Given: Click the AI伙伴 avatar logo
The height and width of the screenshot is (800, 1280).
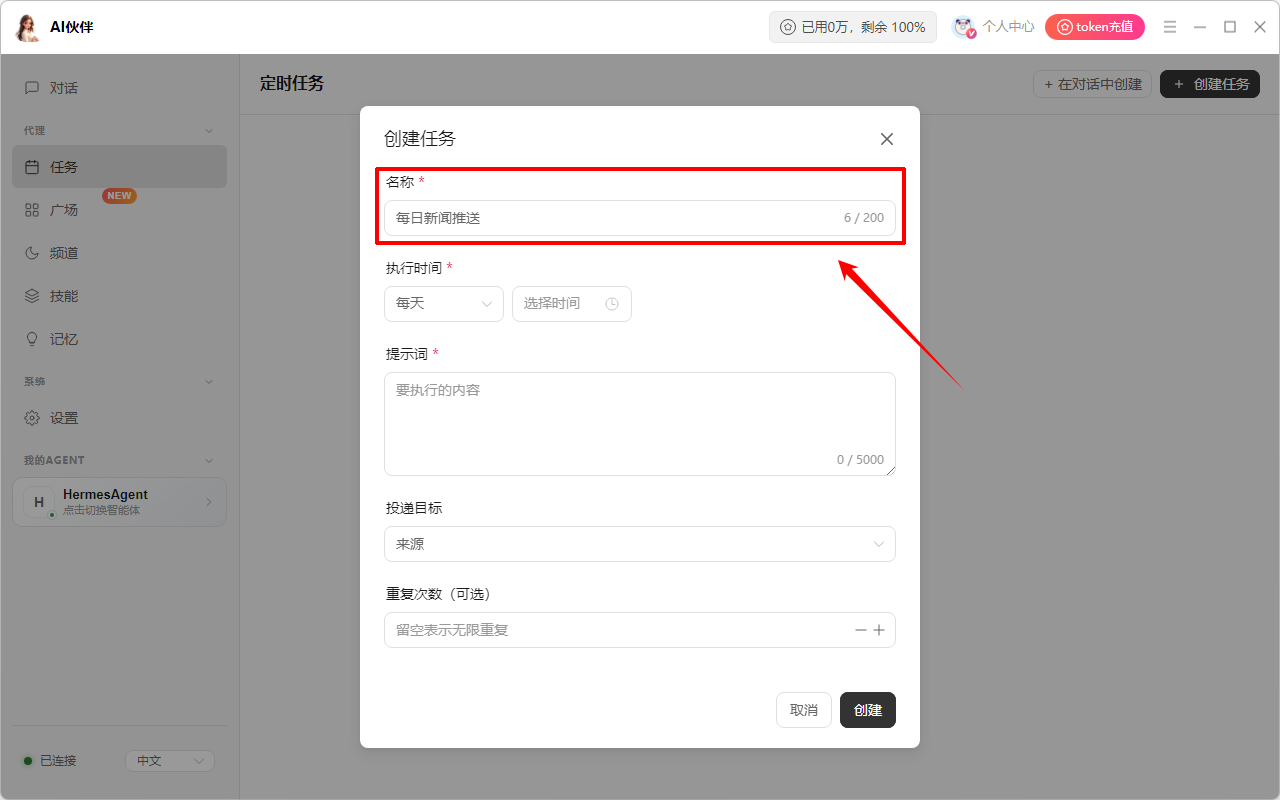Looking at the screenshot, I should coord(27,27).
